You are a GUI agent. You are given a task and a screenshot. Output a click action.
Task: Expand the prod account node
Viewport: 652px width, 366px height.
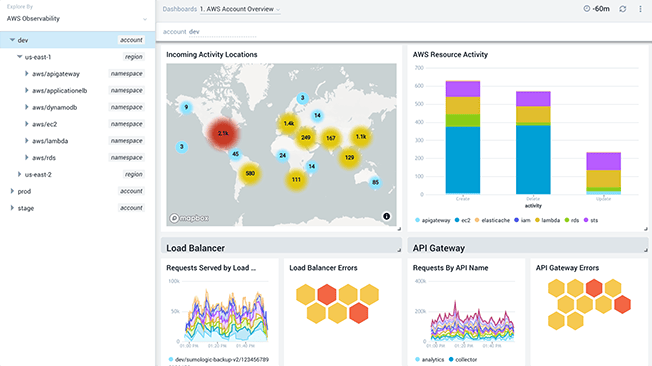point(12,191)
